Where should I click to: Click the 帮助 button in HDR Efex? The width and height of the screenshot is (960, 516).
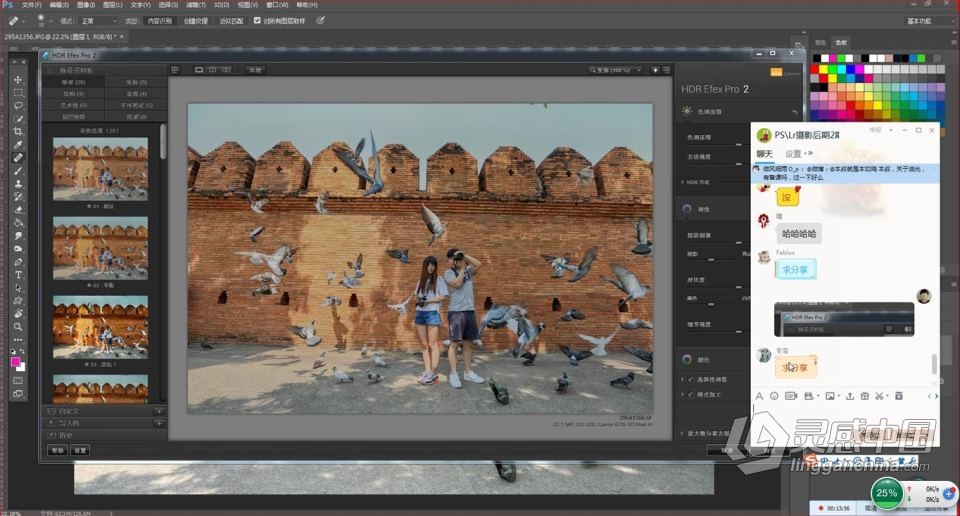tap(58, 450)
